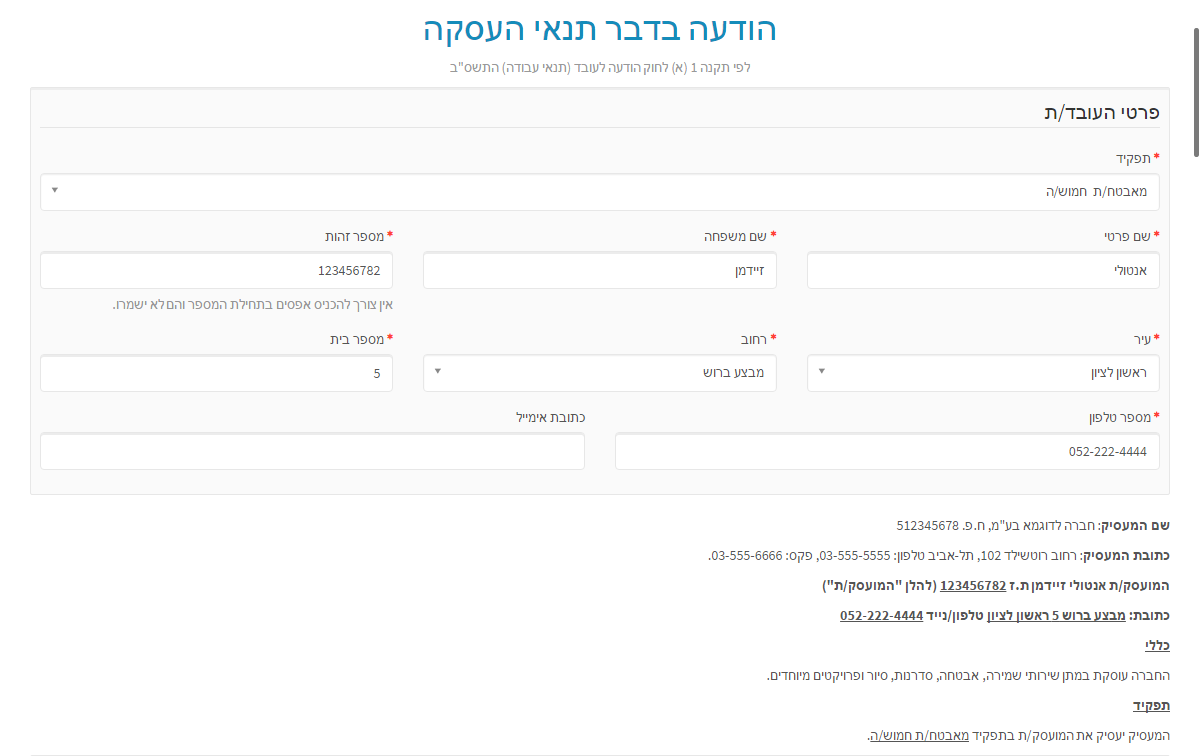The image size is (1200, 756).
Task: Click the underlined ID 123456782 in the document
Action: 972,585
